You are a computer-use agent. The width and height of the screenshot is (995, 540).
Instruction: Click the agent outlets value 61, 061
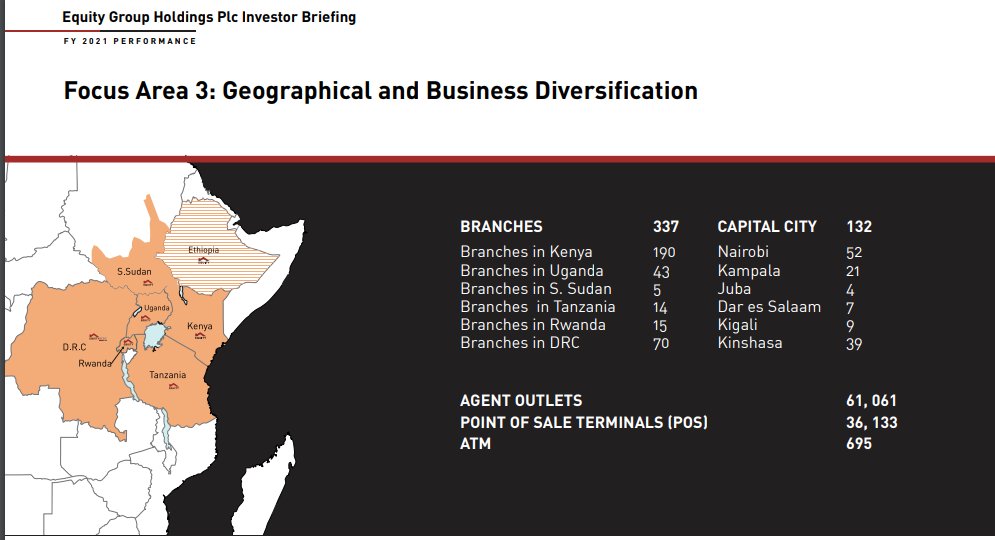pyautogui.click(x=871, y=400)
